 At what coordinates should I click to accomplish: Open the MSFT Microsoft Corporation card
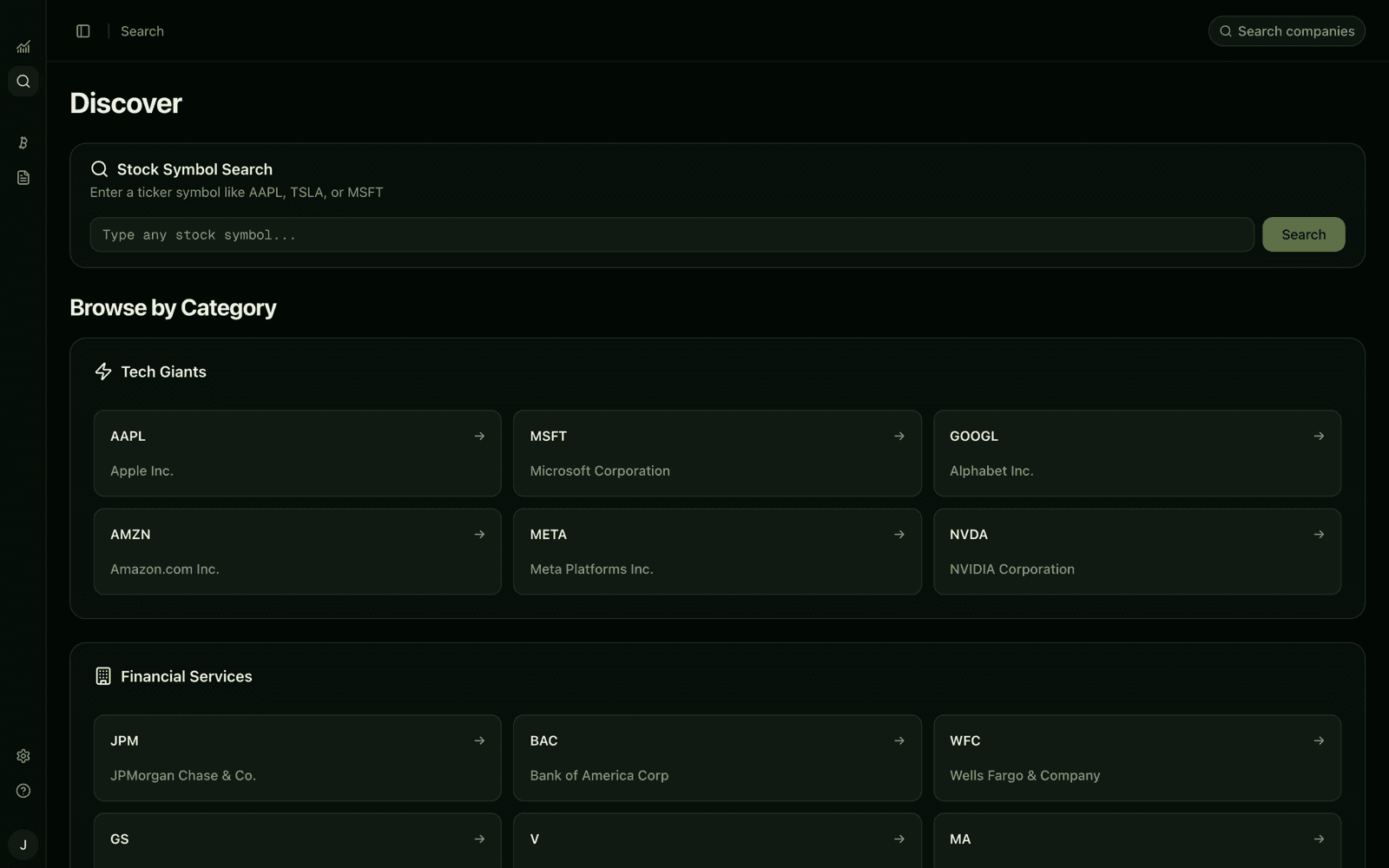coord(717,453)
